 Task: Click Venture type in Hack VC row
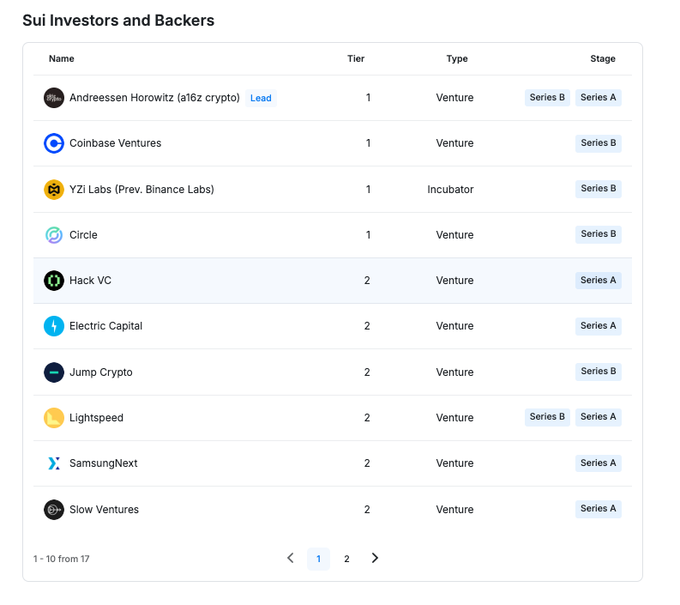454,281
